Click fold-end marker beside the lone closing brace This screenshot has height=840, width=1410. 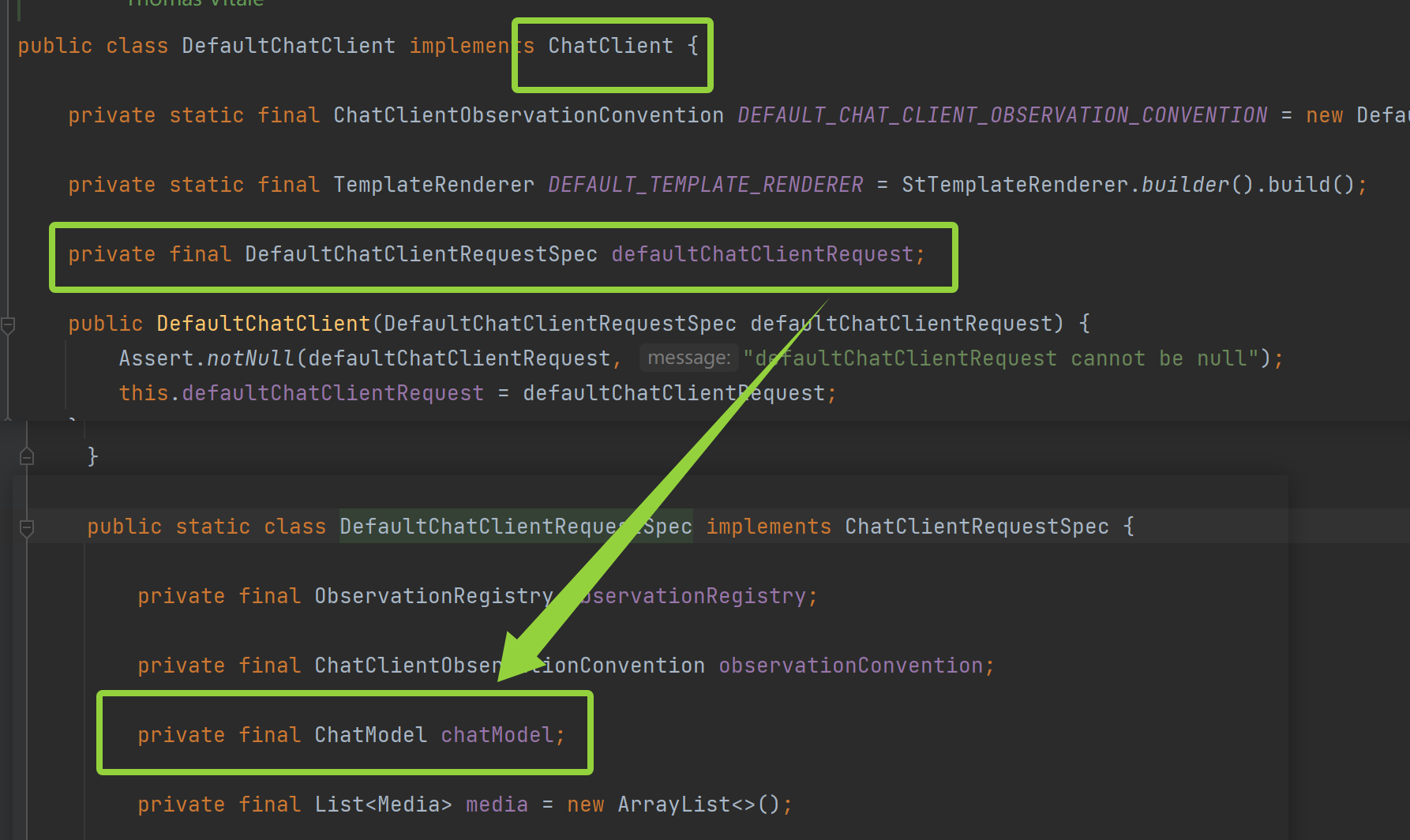click(27, 456)
